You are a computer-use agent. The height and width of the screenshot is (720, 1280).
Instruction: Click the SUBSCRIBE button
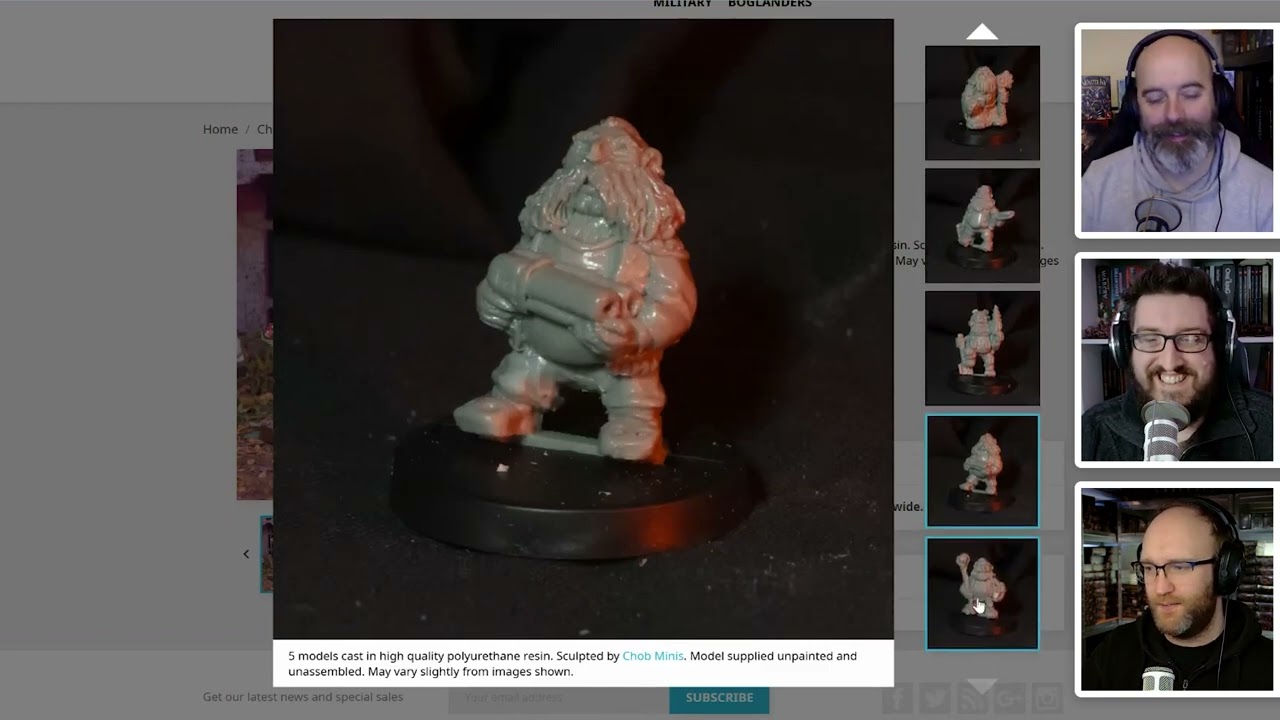tap(719, 697)
